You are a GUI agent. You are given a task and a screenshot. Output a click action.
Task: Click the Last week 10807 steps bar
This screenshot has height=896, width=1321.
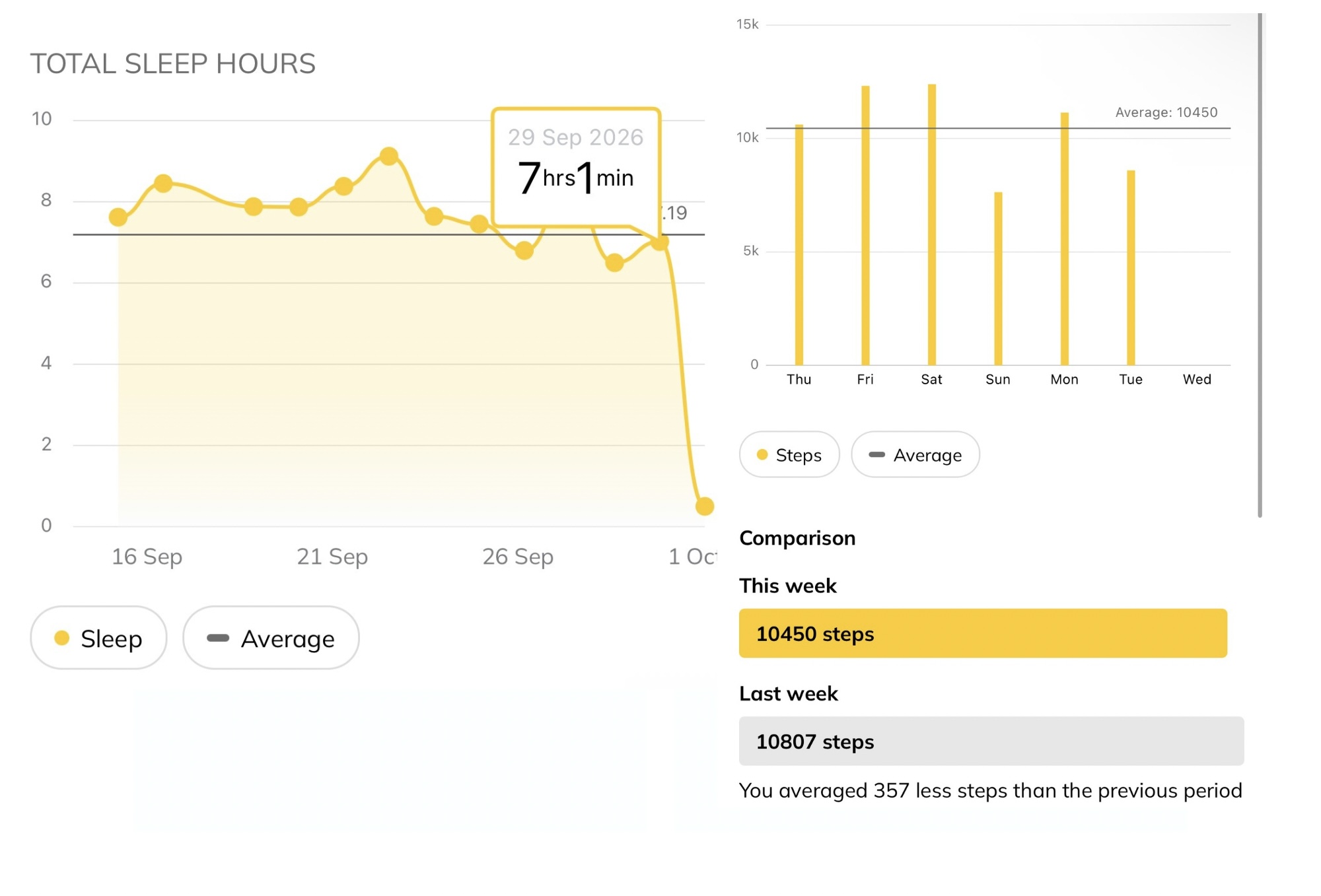991,741
